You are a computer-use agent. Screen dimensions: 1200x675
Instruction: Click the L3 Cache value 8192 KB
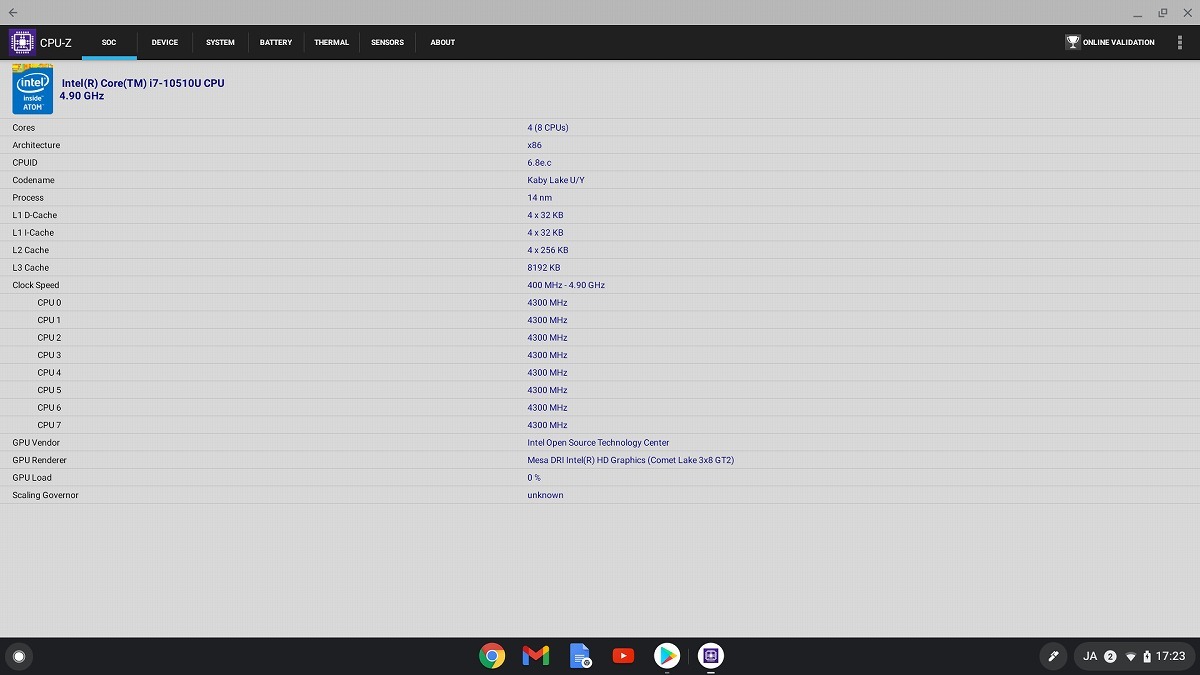[544, 268]
